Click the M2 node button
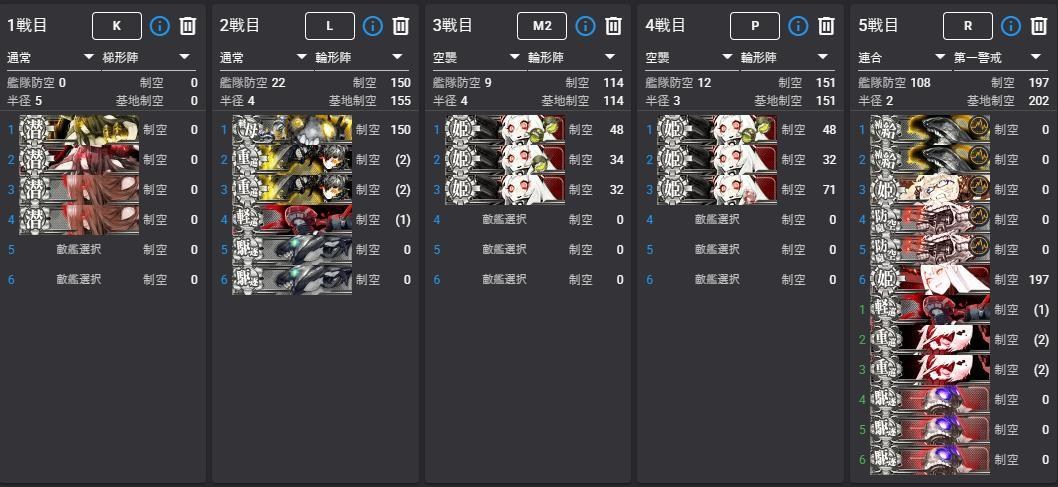1058x487 pixels. tap(542, 26)
